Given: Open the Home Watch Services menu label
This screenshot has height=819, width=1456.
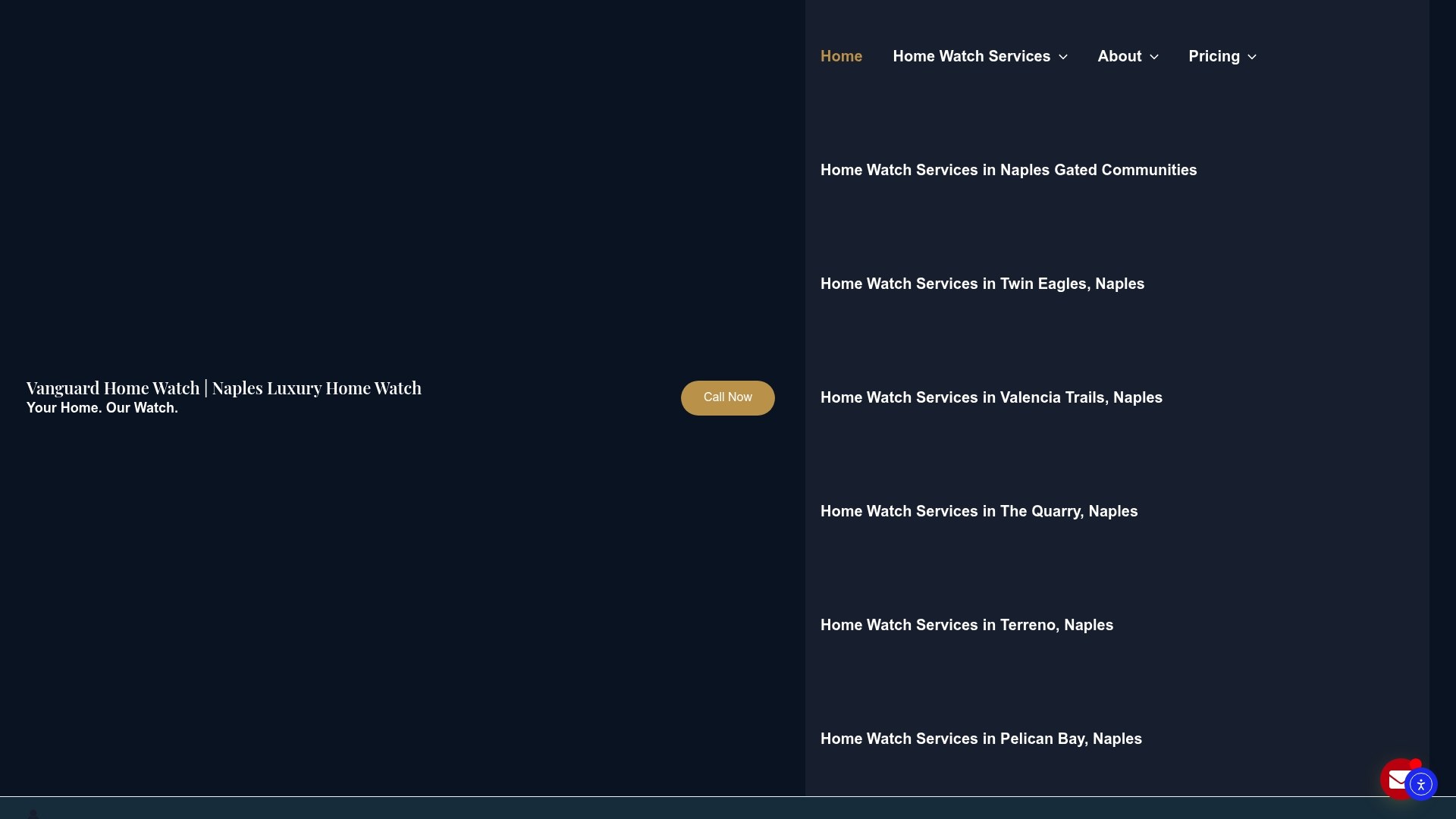Looking at the screenshot, I should click(971, 57).
